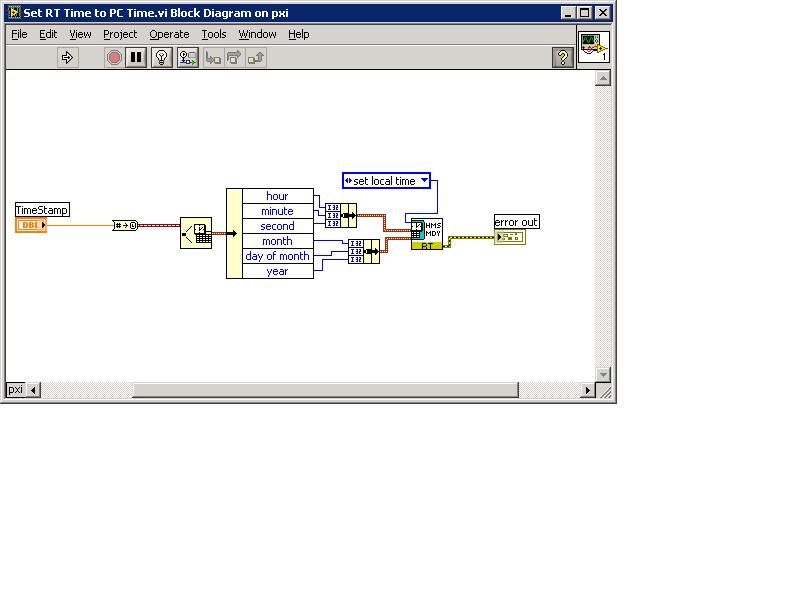The height and width of the screenshot is (600, 800).
Task: Maximize the block diagram window
Action: coord(585,13)
